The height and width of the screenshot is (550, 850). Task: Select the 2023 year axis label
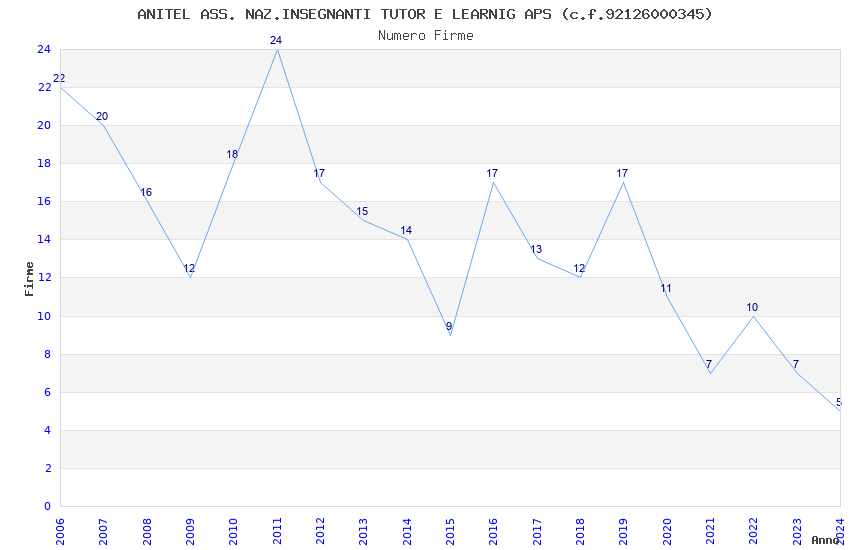tap(797, 531)
